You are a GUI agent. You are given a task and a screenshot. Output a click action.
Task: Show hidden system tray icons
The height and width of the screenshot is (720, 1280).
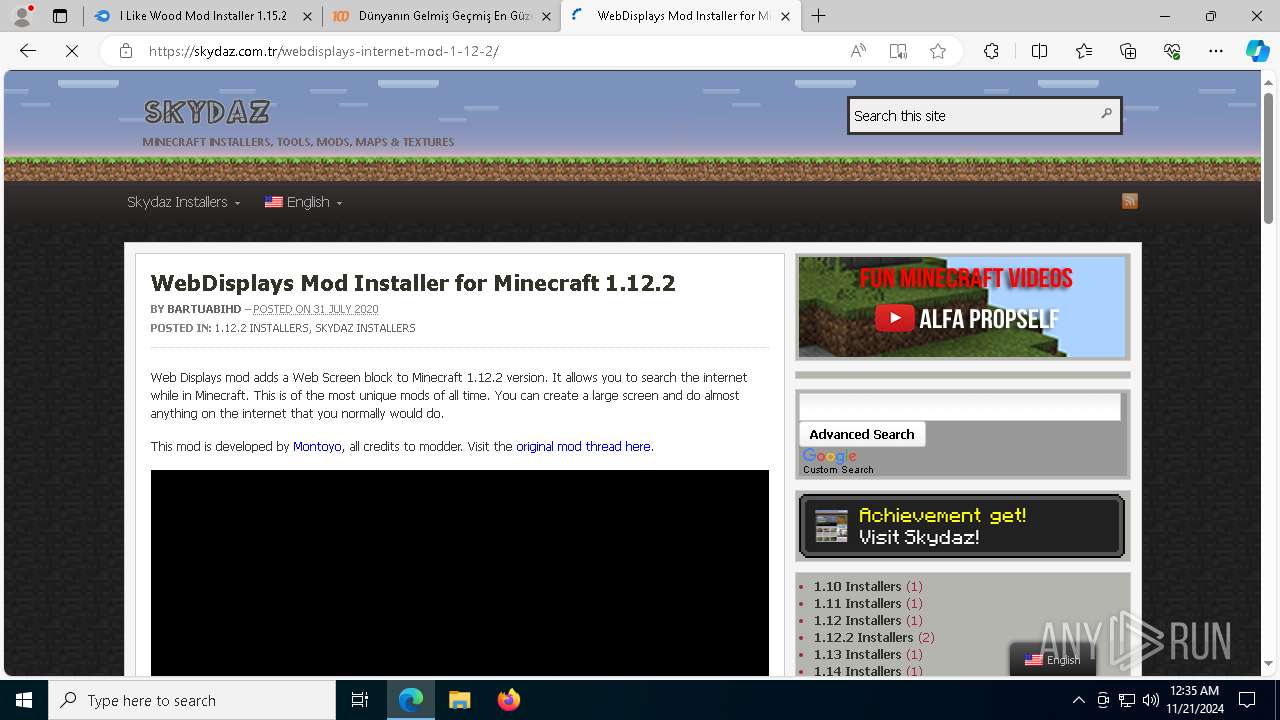(x=1078, y=700)
